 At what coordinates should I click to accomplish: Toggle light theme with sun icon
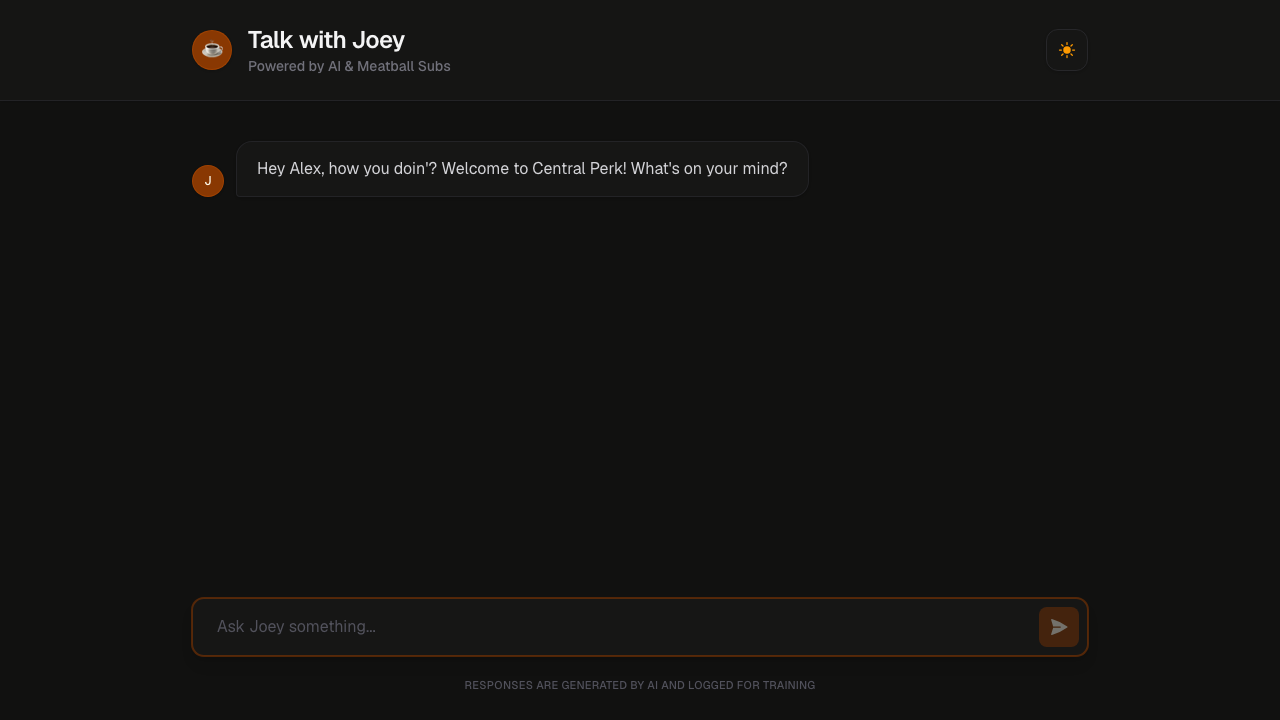click(1067, 50)
